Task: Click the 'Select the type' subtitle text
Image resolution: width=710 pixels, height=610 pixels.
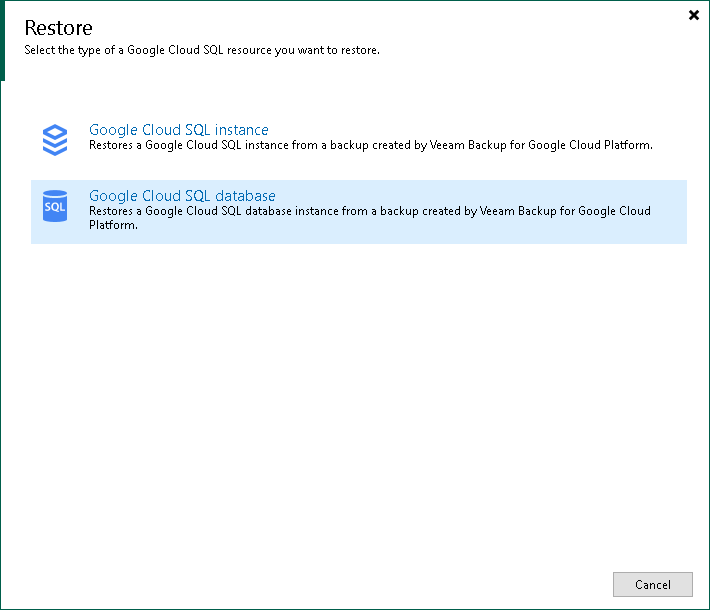Action: click(x=201, y=49)
